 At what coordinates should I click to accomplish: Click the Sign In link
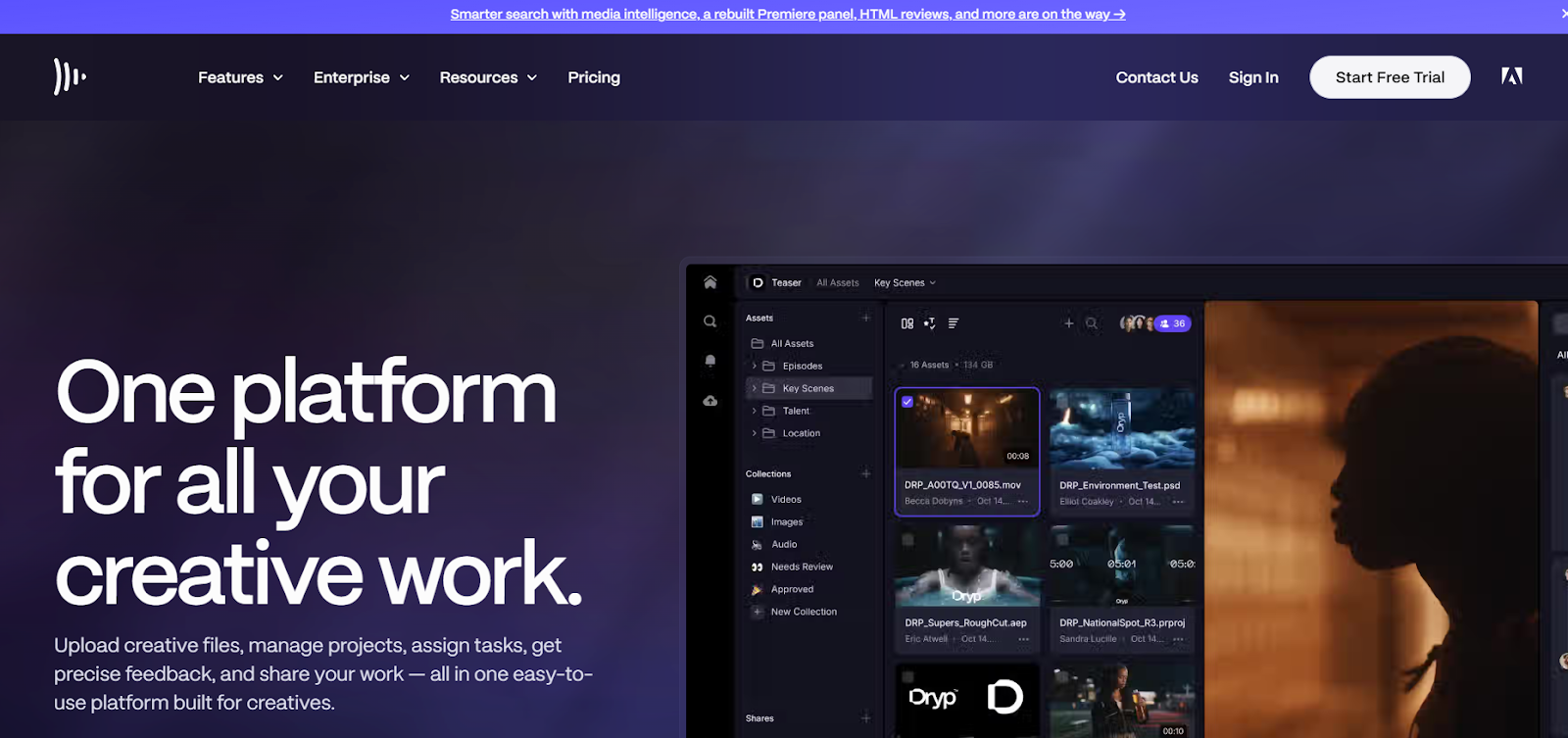pos(1253,77)
